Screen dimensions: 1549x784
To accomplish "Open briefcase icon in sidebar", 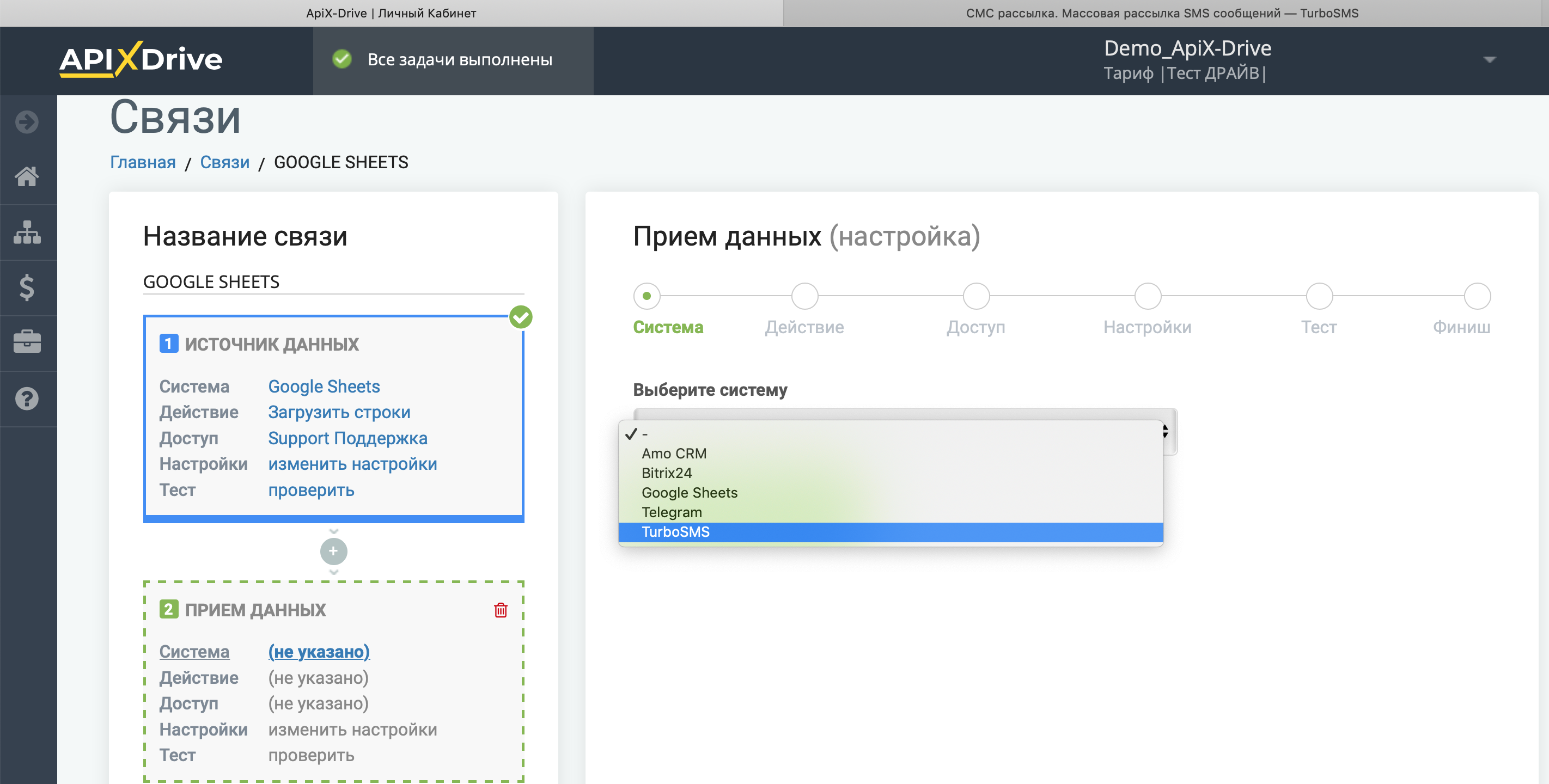I will click(x=27, y=342).
